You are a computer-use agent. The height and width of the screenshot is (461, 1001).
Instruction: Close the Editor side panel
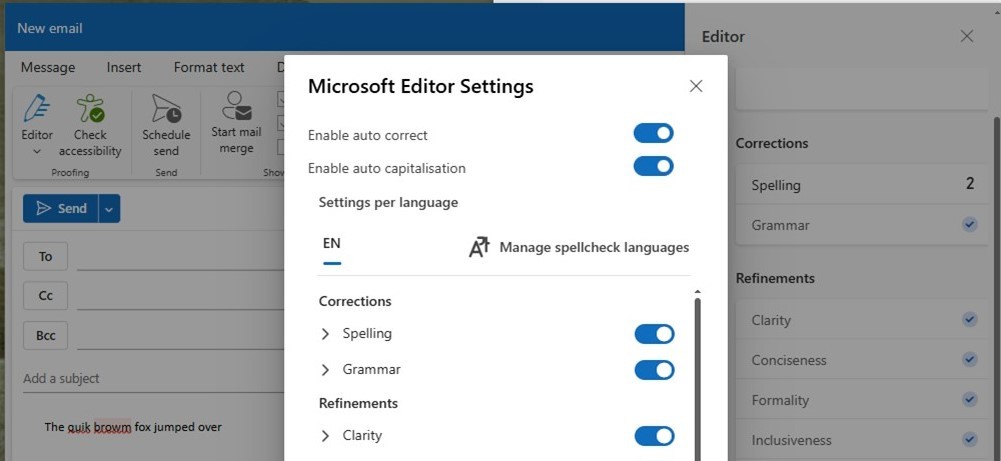pyautogui.click(x=967, y=36)
